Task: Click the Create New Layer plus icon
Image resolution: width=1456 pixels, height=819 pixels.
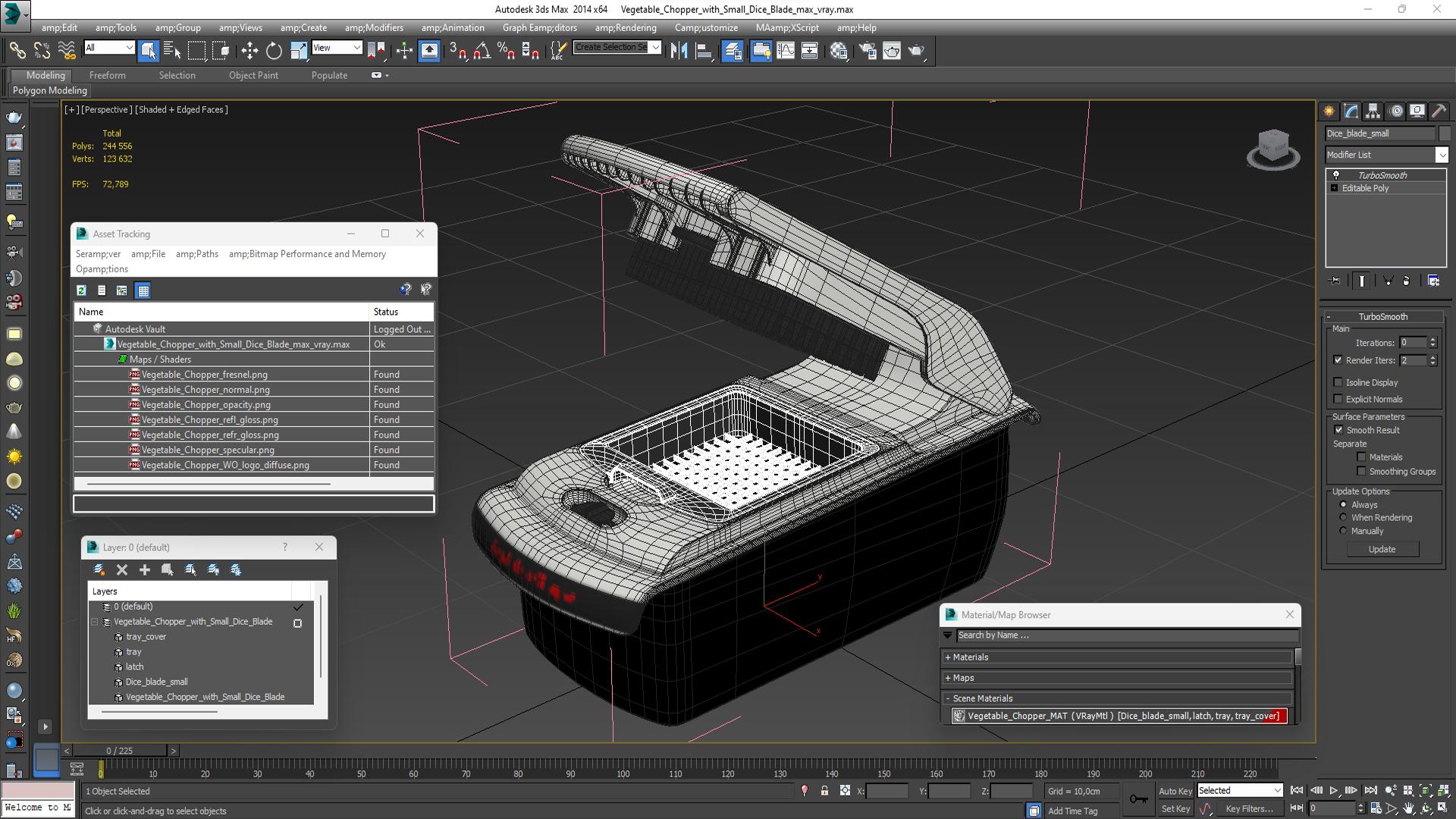Action: 144,570
